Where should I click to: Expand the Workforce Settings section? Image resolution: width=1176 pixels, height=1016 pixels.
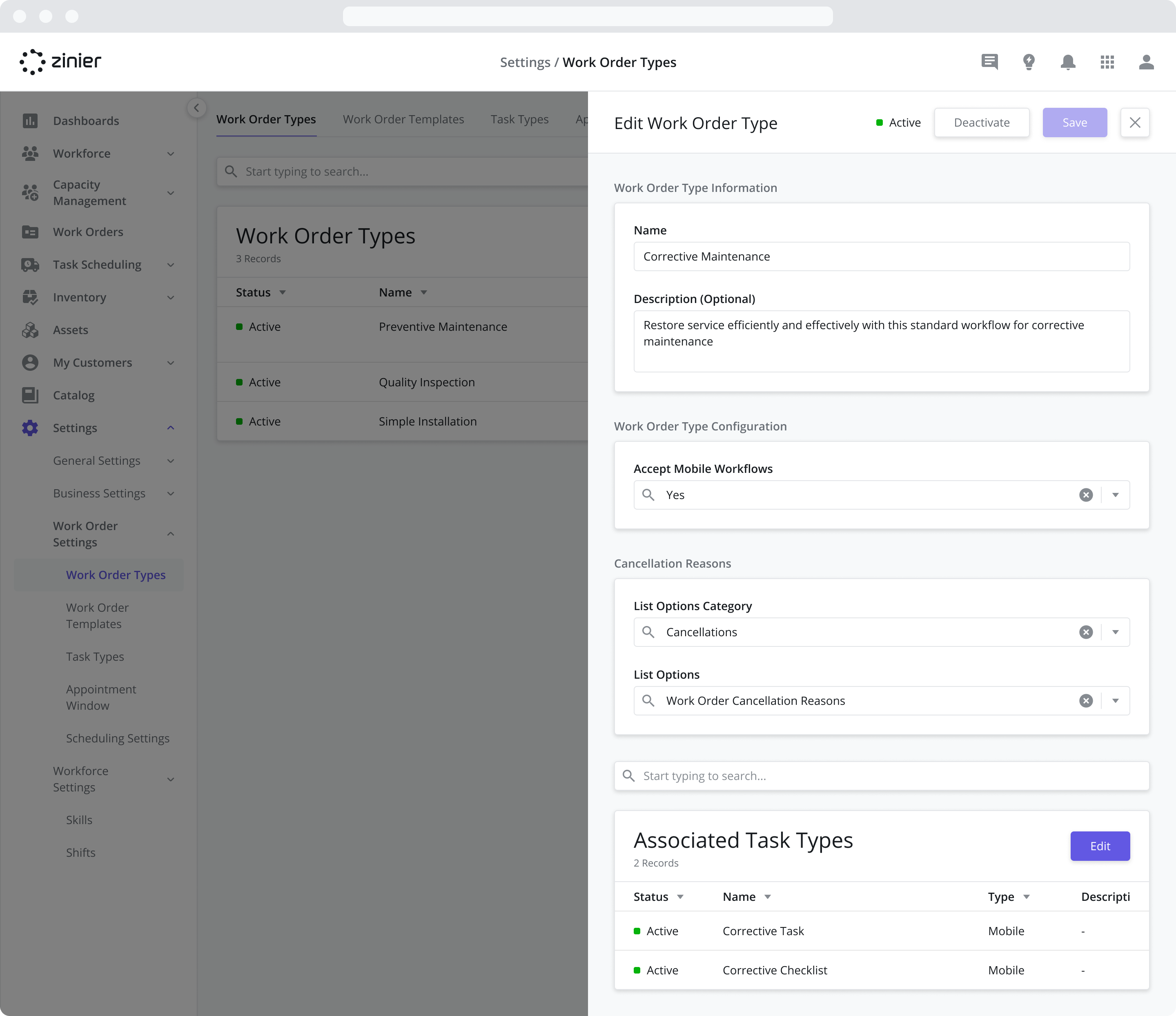click(x=171, y=779)
